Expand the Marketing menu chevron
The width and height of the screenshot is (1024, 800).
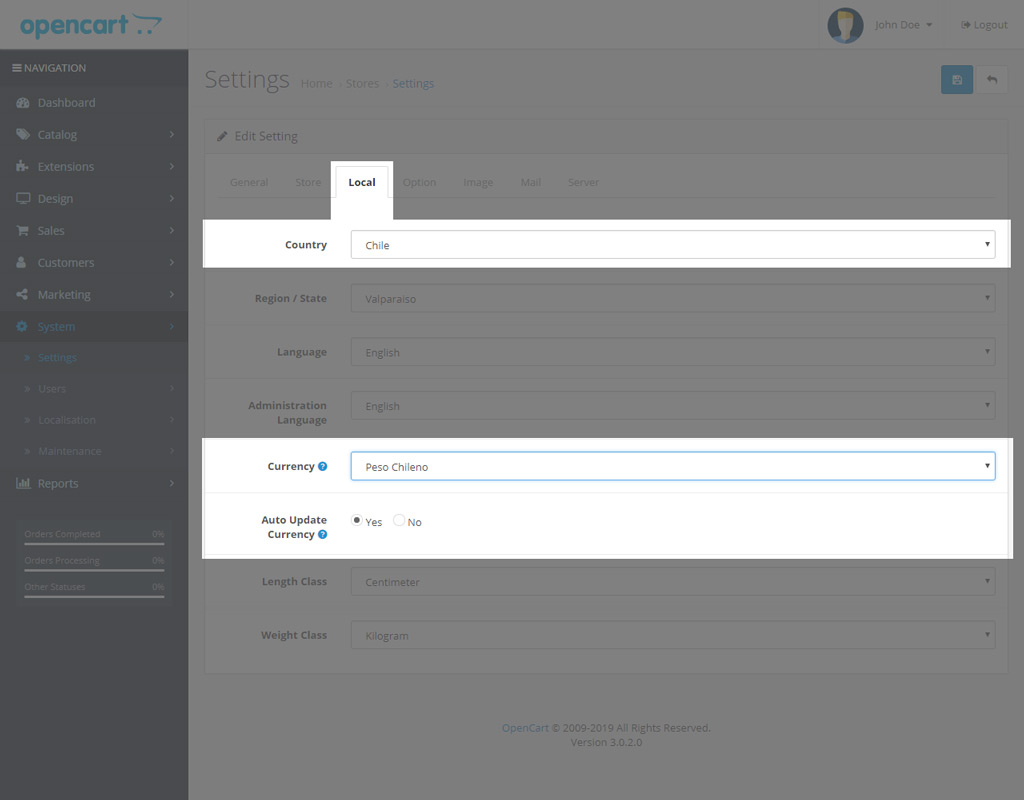(x=172, y=295)
